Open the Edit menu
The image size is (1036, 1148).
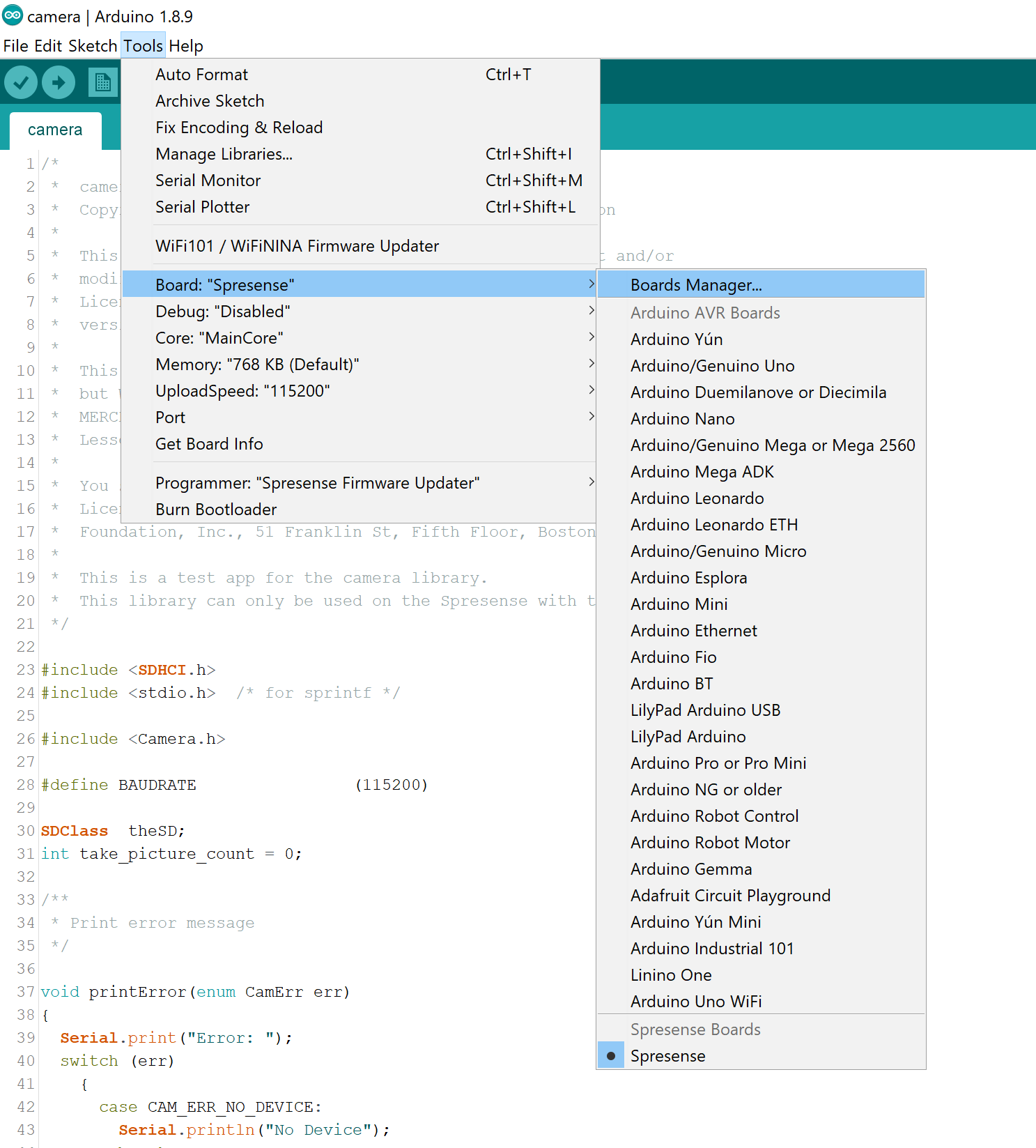pyautogui.click(x=48, y=46)
